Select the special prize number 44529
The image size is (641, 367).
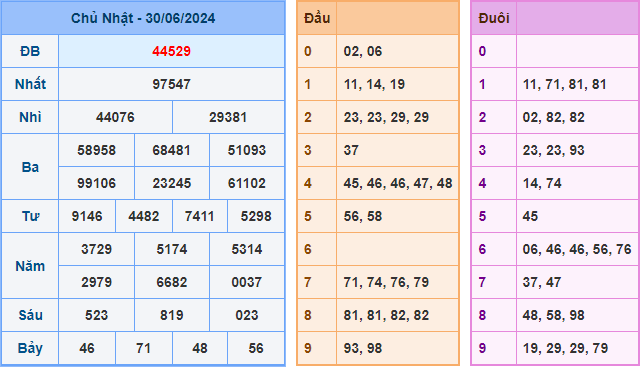(x=171, y=51)
